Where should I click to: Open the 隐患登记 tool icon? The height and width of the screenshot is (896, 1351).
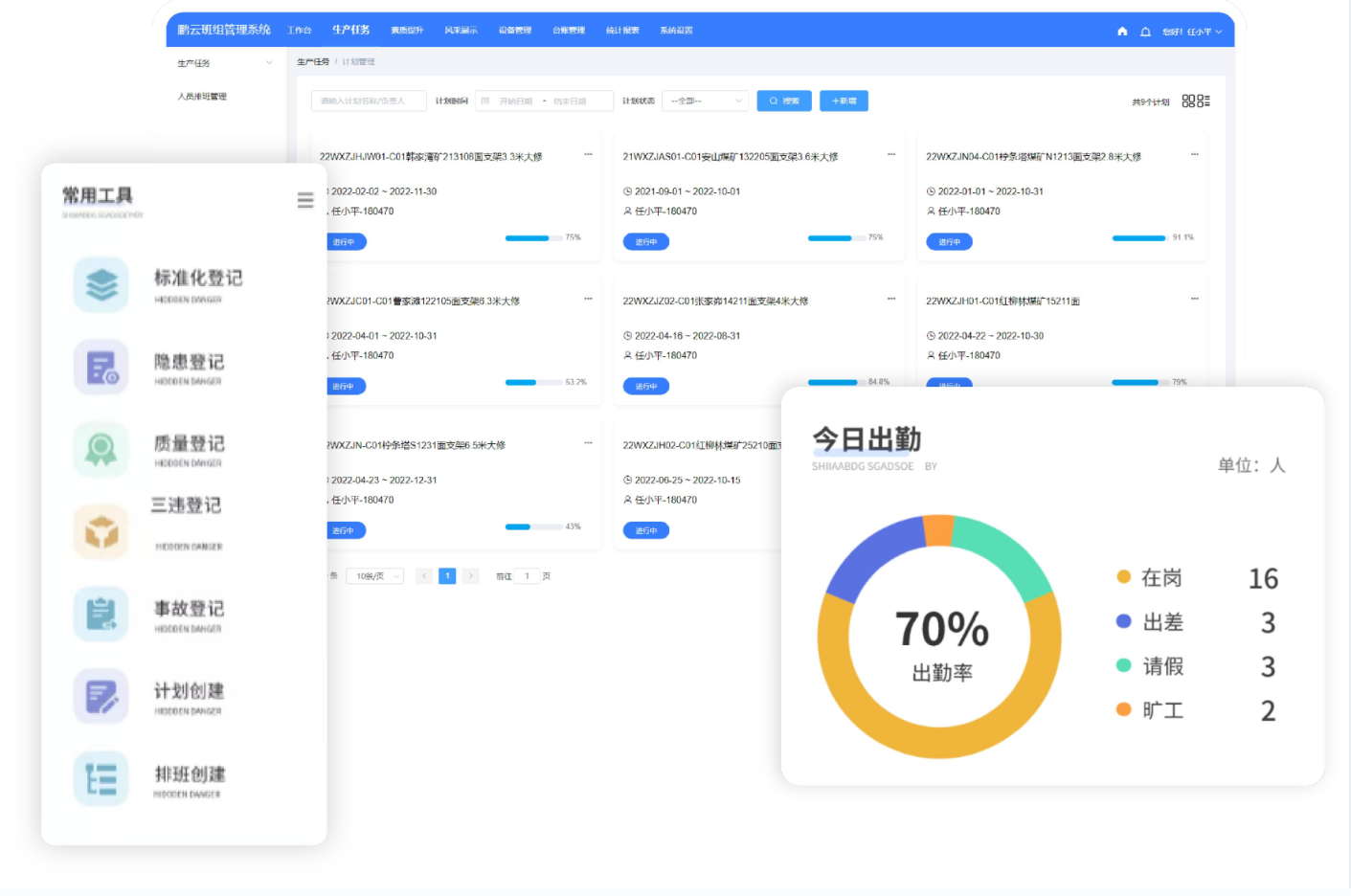(101, 367)
